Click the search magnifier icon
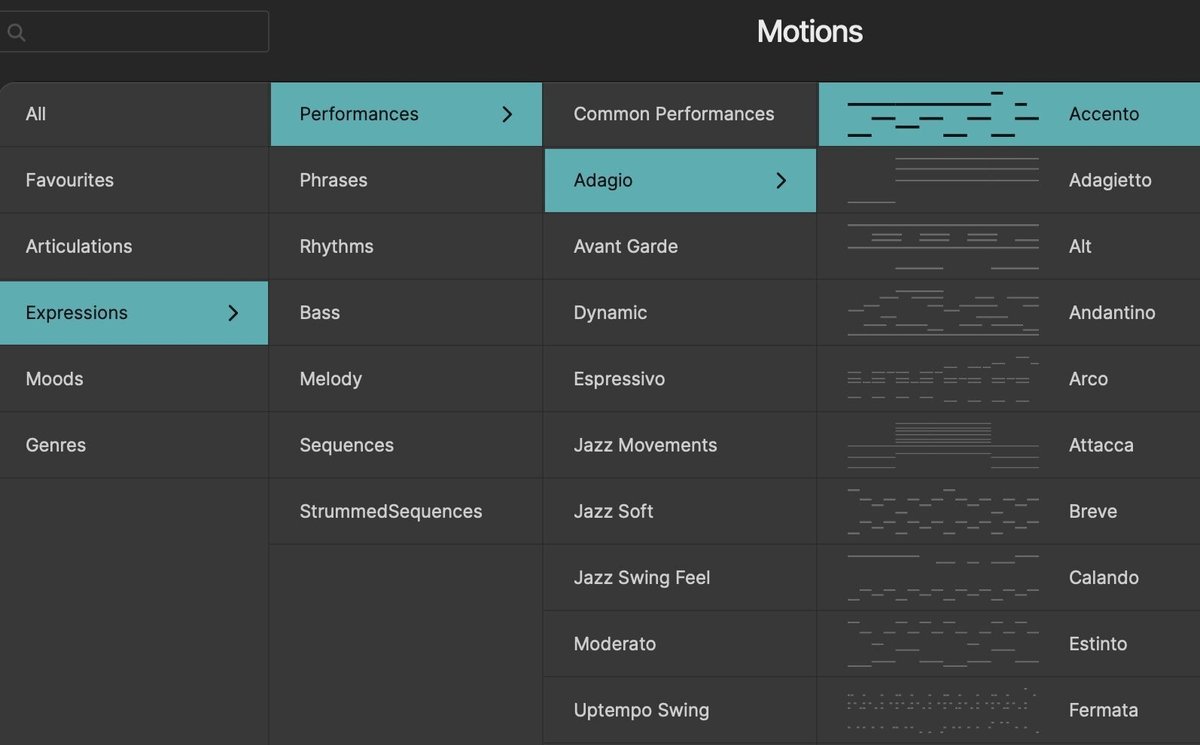This screenshot has width=1200, height=745. pyautogui.click(x=16, y=31)
